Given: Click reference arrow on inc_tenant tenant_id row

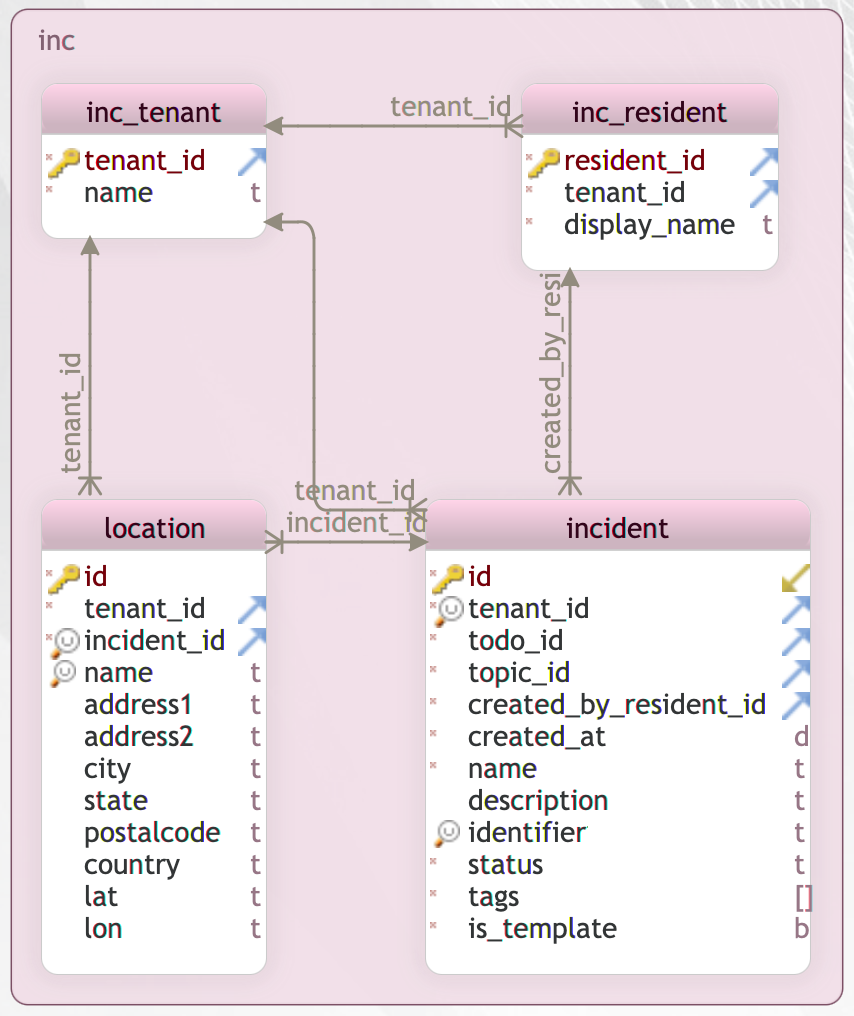Looking at the screenshot, I should coord(252,161).
